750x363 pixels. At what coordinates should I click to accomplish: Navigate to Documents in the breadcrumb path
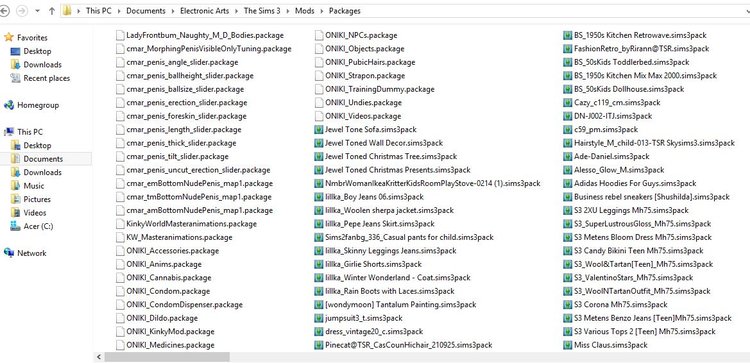click(146, 11)
